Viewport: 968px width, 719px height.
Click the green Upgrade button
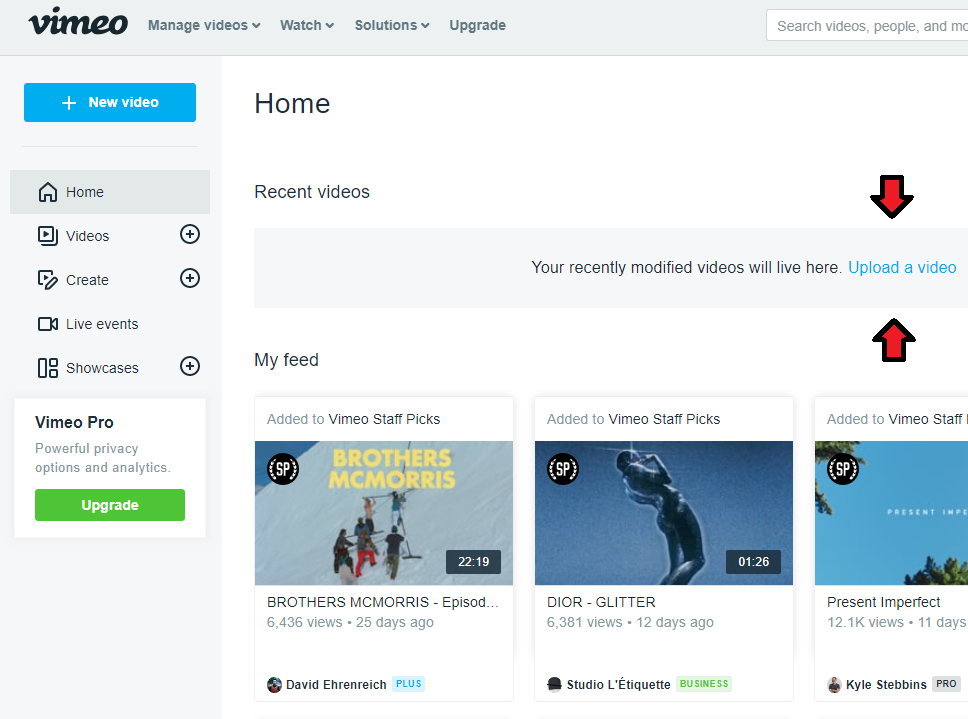(x=110, y=505)
